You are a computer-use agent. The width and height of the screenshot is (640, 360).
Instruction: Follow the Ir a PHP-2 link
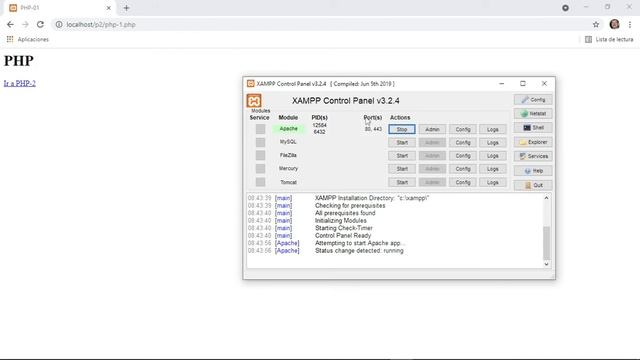click(x=20, y=83)
